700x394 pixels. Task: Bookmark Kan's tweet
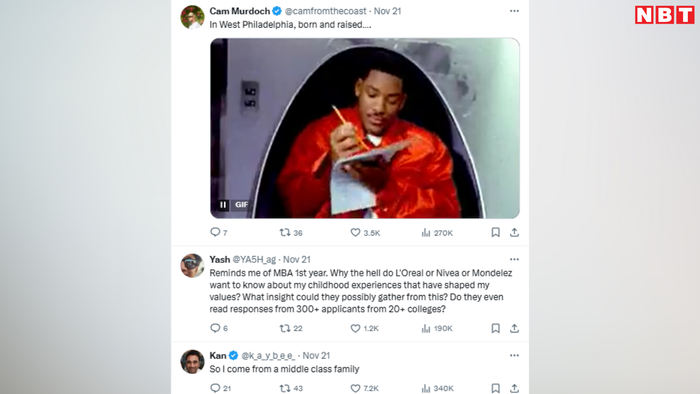[496, 388]
